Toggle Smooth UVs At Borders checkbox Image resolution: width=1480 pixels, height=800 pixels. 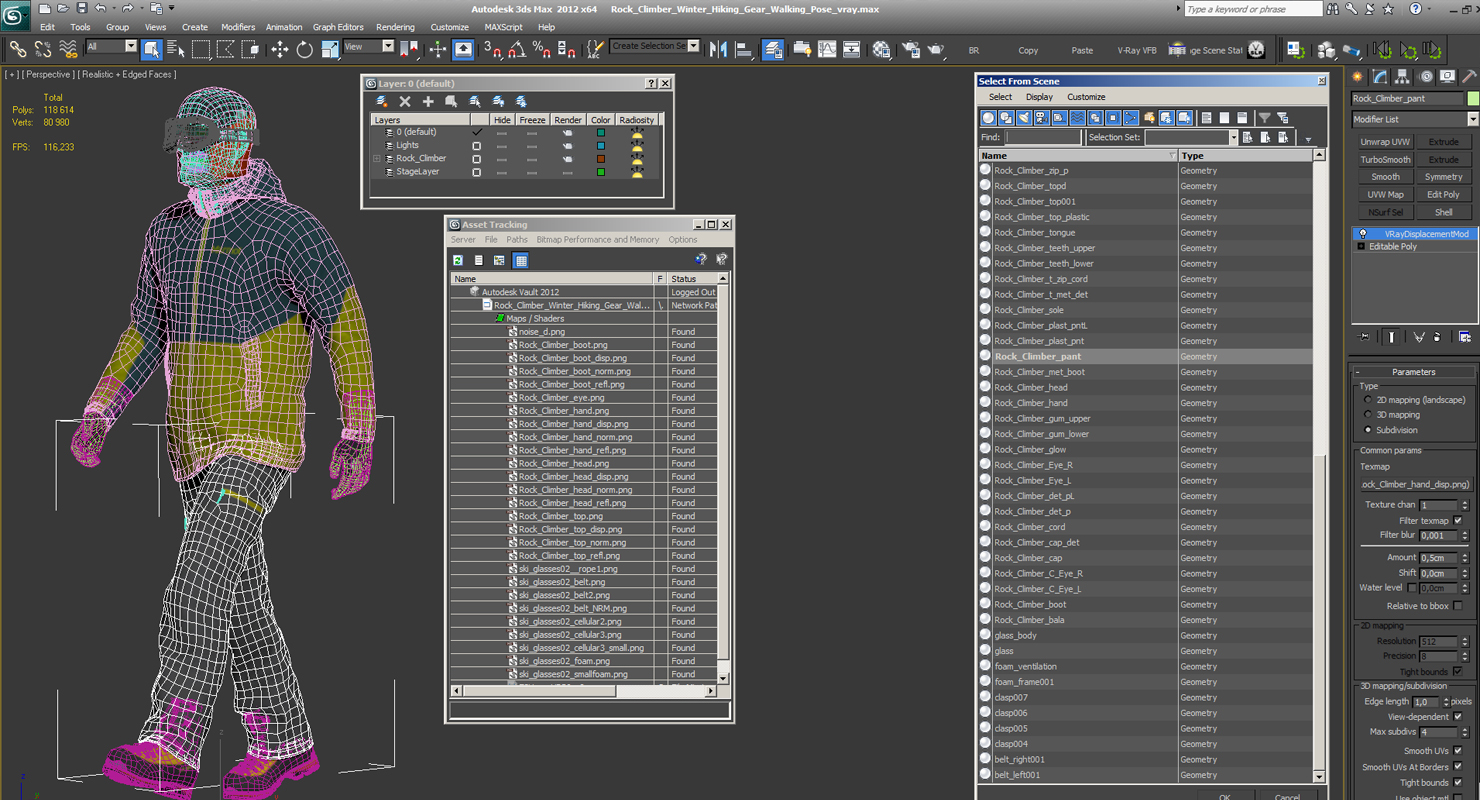pyautogui.click(x=1458, y=767)
